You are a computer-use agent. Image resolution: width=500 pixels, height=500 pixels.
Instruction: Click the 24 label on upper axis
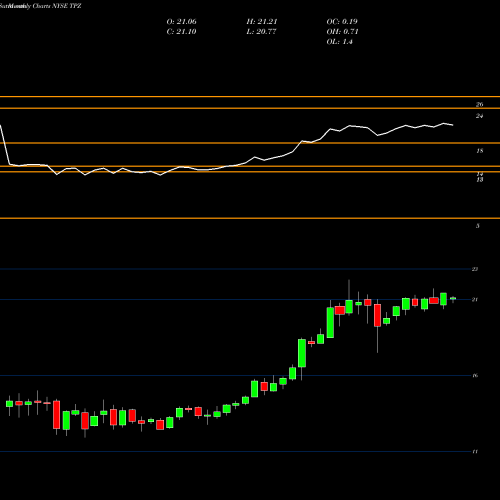(479, 116)
